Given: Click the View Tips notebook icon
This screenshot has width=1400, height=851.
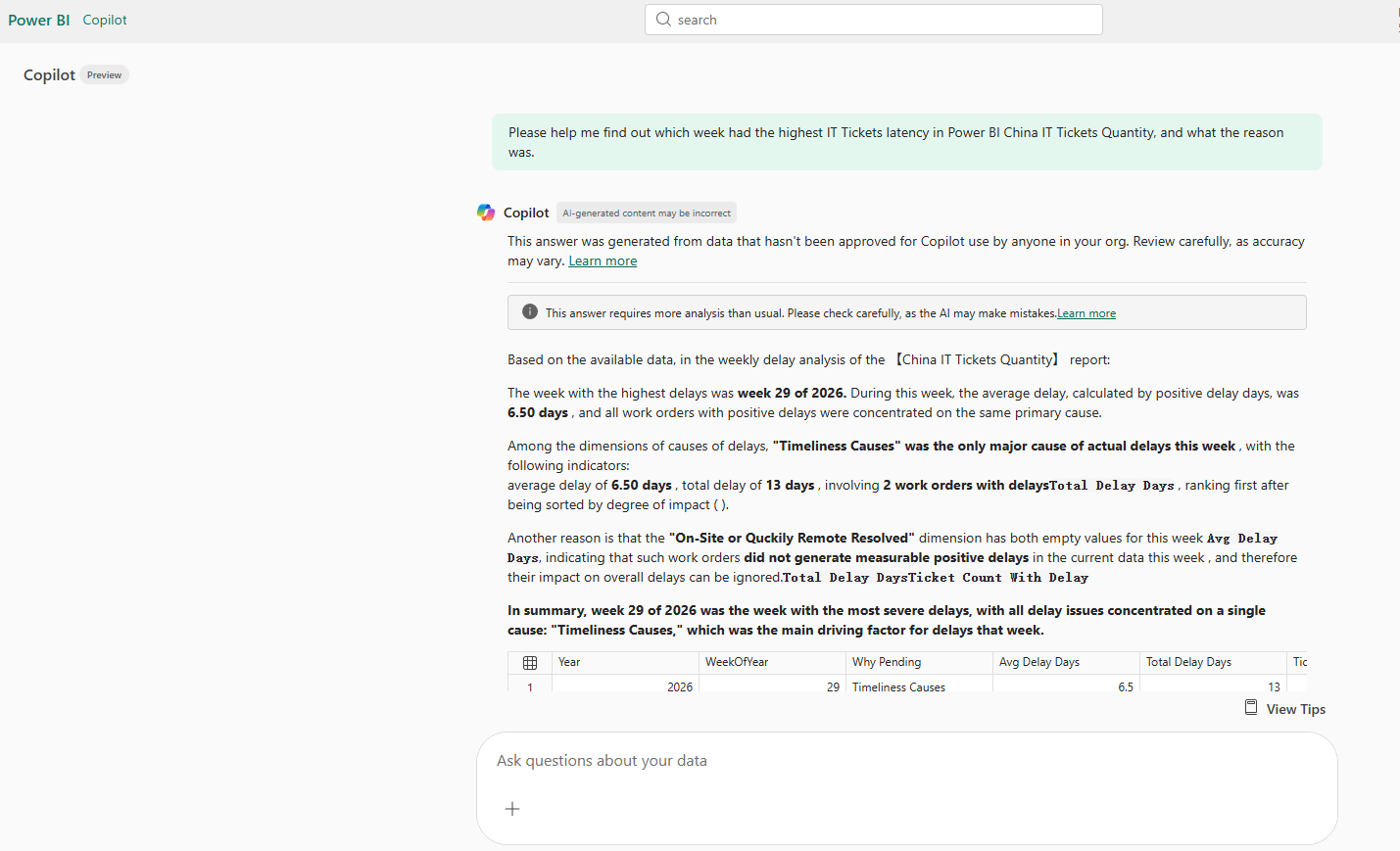Looking at the screenshot, I should click(1251, 708).
